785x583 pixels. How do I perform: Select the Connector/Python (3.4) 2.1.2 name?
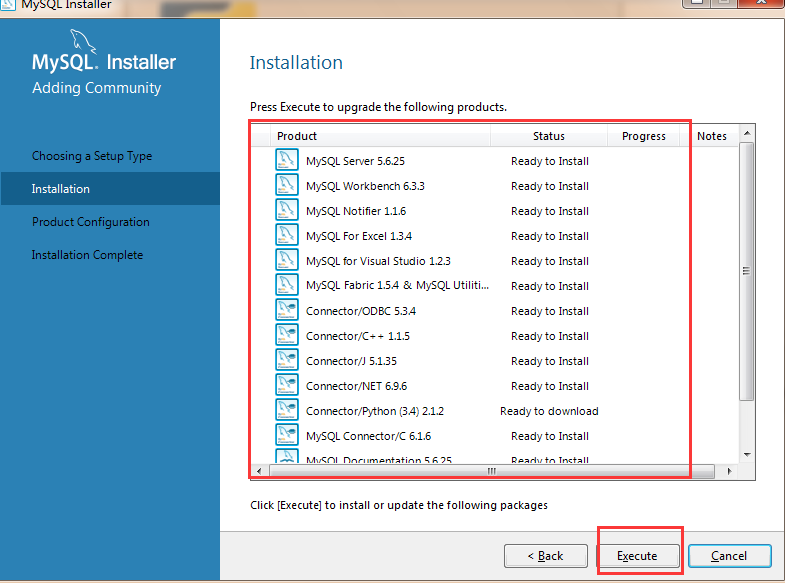pyautogui.click(x=375, y=411)
